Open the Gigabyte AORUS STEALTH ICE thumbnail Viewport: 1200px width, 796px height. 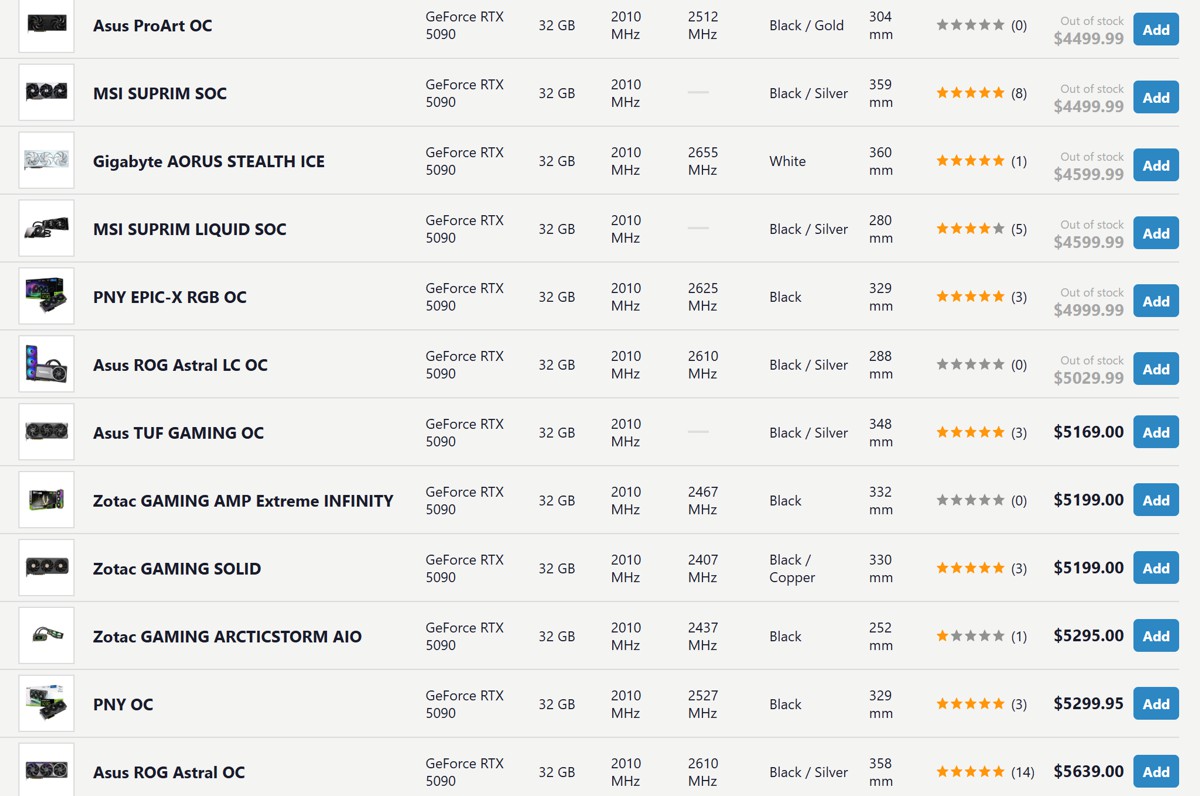click(46, 161)
